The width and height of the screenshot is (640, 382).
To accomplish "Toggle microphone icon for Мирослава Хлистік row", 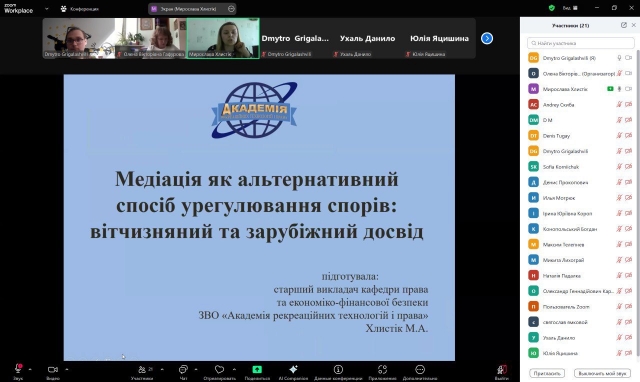I will tap(619, 89).
